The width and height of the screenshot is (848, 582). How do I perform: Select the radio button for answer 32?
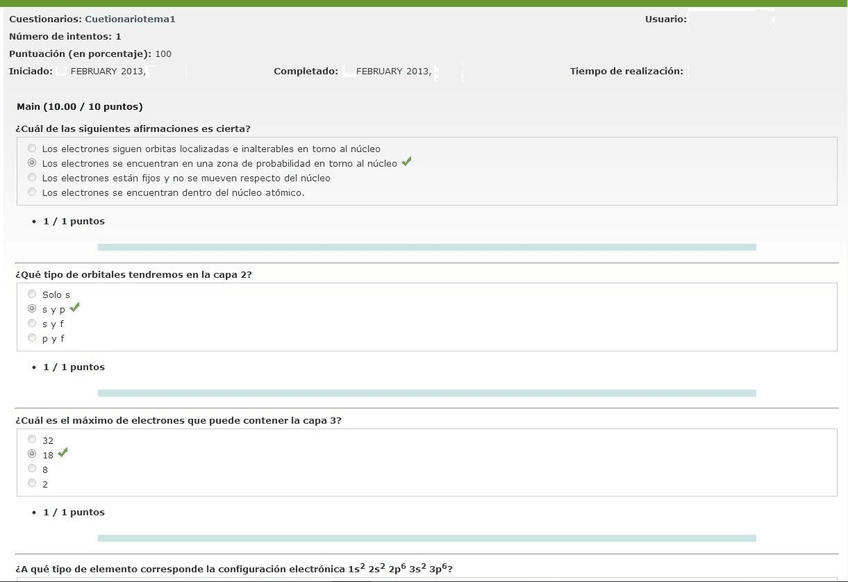pyautogui.click(x=32, y=439)
